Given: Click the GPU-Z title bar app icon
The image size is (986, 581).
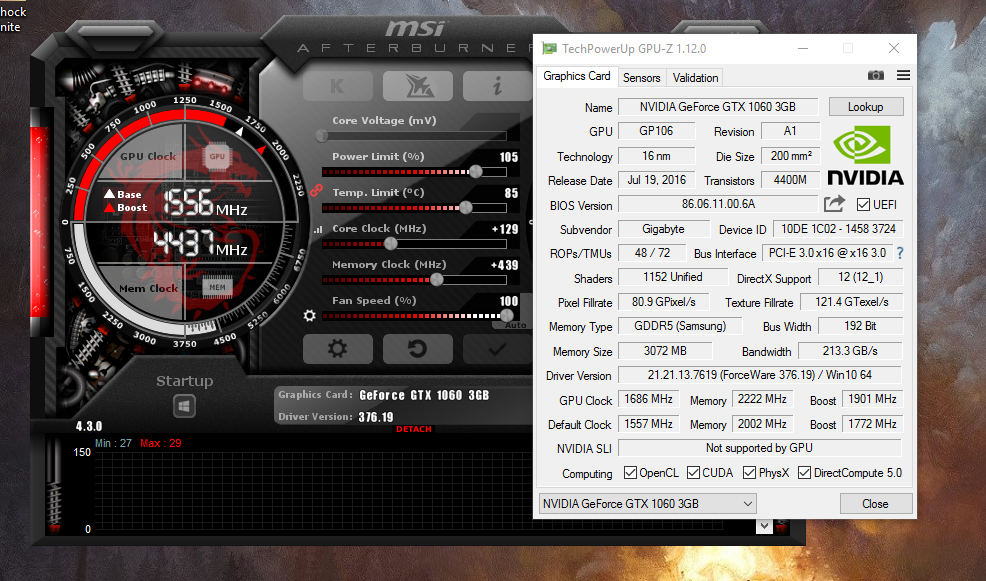Looking at the screenshot, I should pos(549,48).
